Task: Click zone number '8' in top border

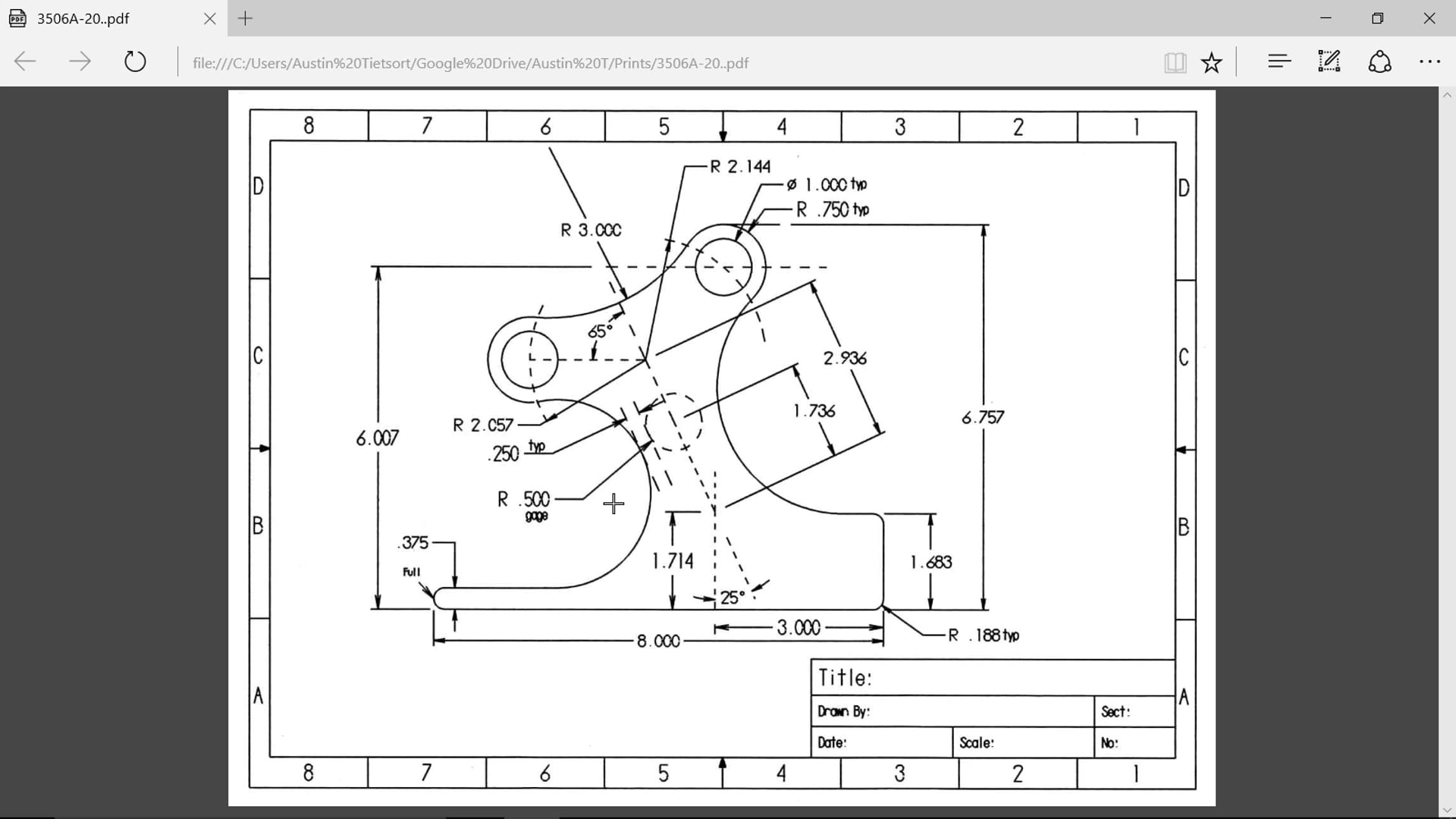Action: 309,126
